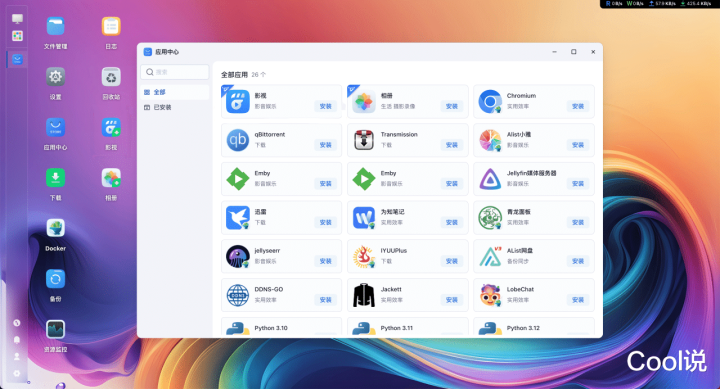Select the 全部 sidebar category
This screenshot has width=720, height=389.
174,92
